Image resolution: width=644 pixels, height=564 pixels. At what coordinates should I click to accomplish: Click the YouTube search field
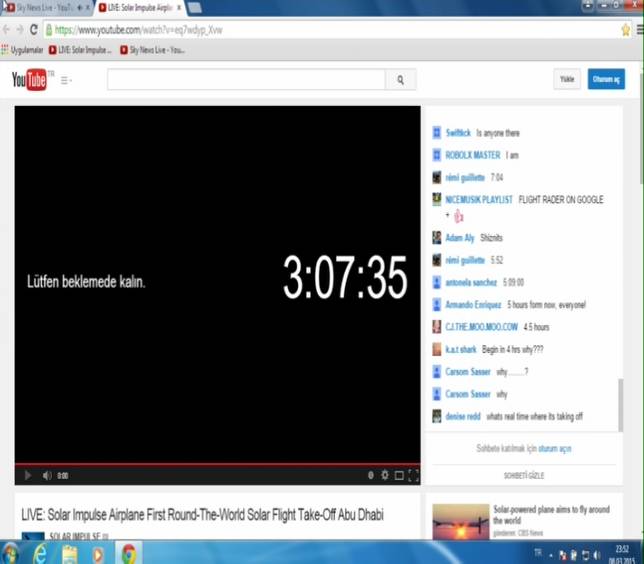click(x=246, y=80)
